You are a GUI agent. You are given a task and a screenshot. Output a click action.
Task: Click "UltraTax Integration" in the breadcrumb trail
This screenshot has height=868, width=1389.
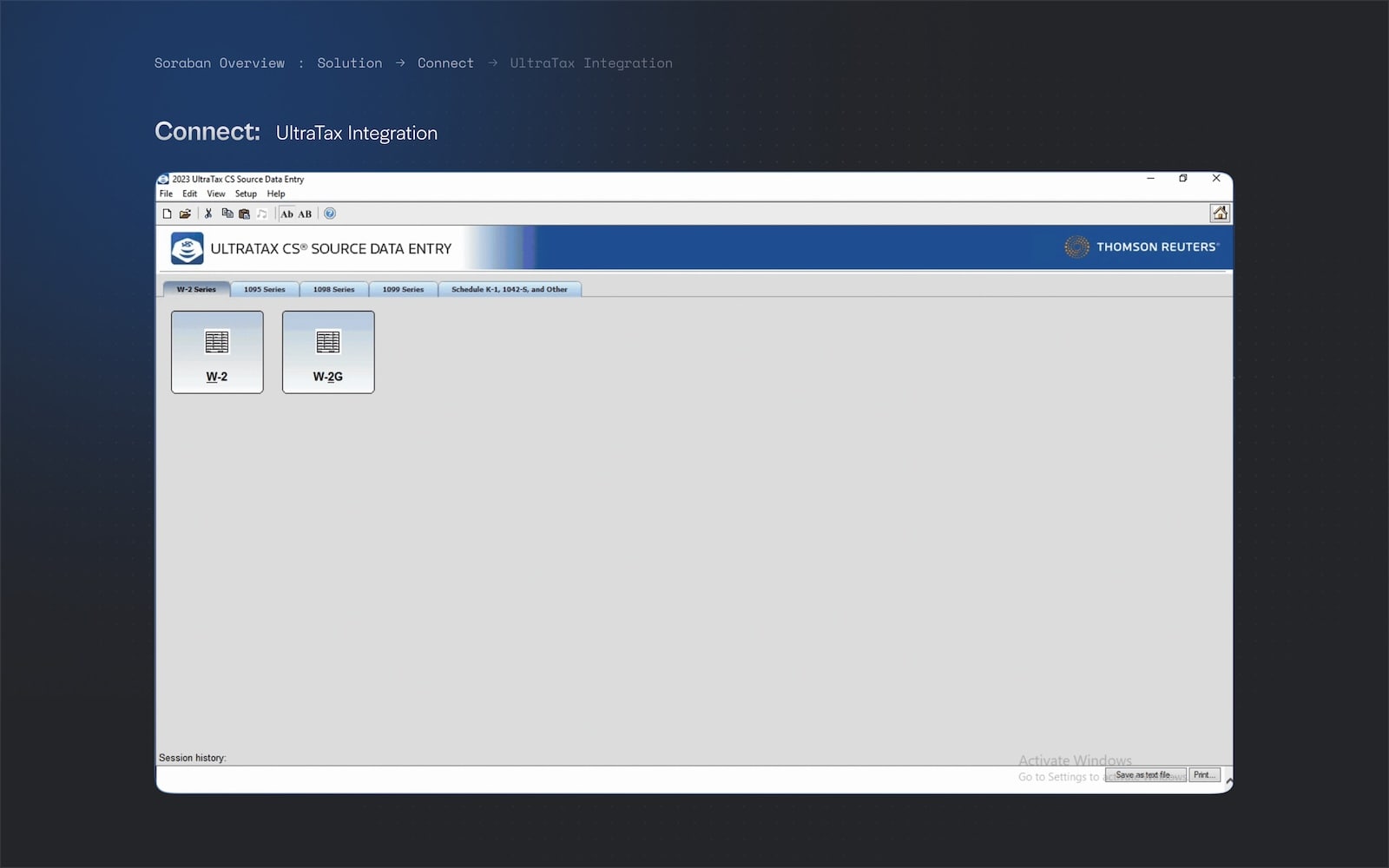click(x=591, y=63)
